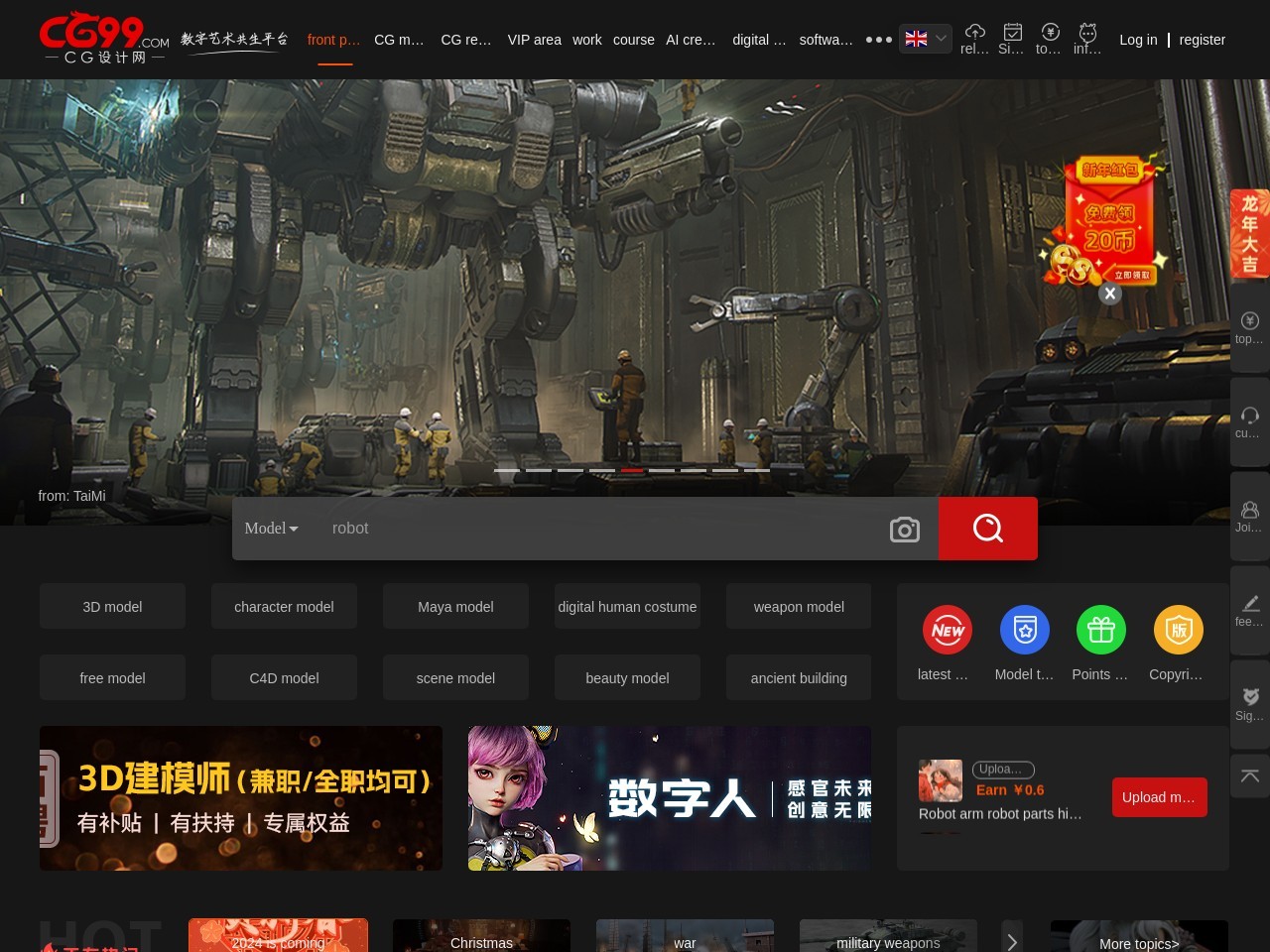This screenshot has height=952, width=1270.
Task: Click the back-to-top arrow icon
Action: [1249, 775]
